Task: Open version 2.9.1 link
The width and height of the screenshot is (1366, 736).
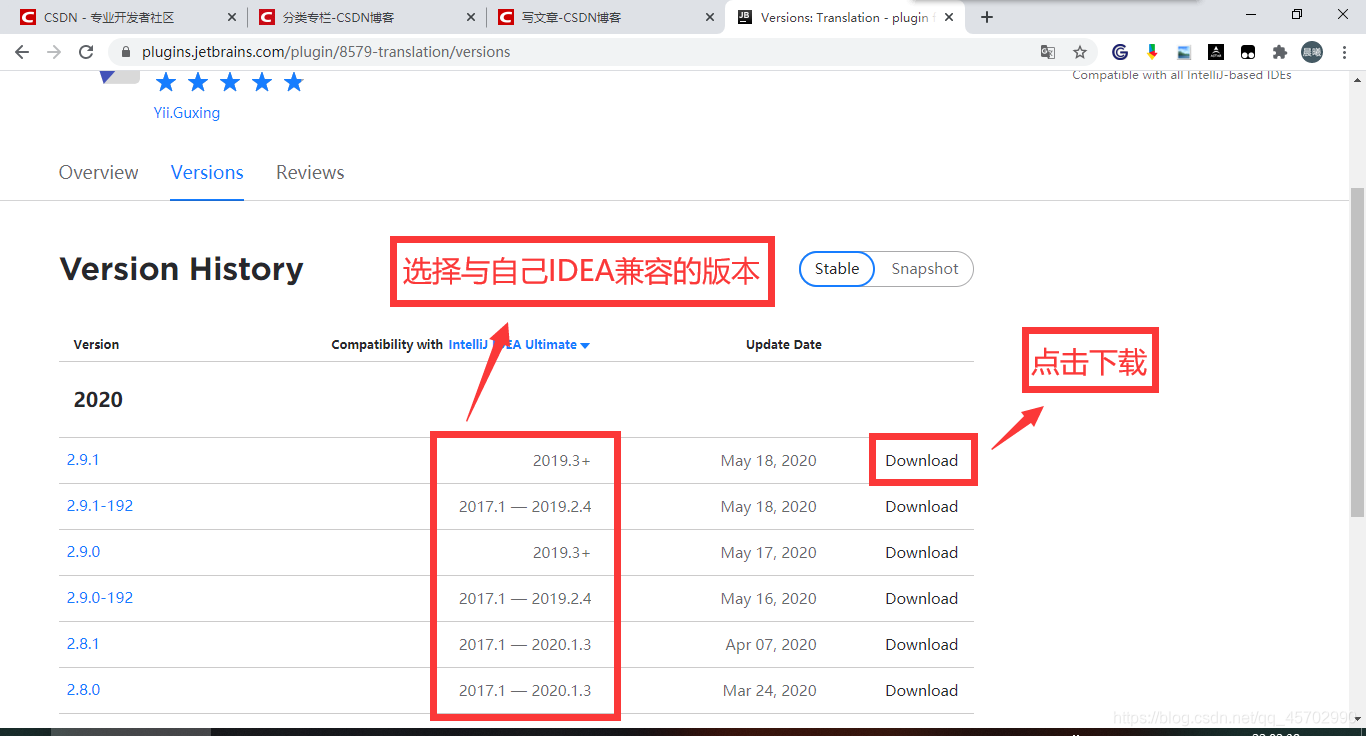Action: point(83,460)
